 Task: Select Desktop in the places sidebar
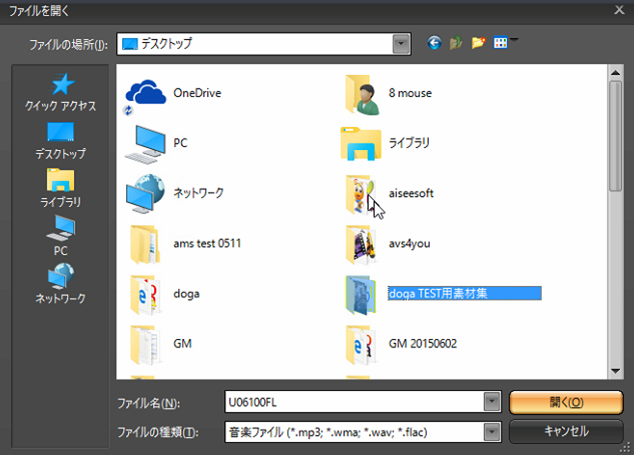point(61,141)
